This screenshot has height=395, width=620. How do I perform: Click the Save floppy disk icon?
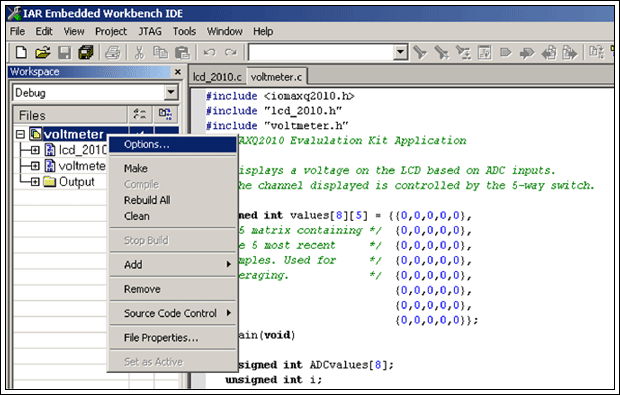(64, 52)
